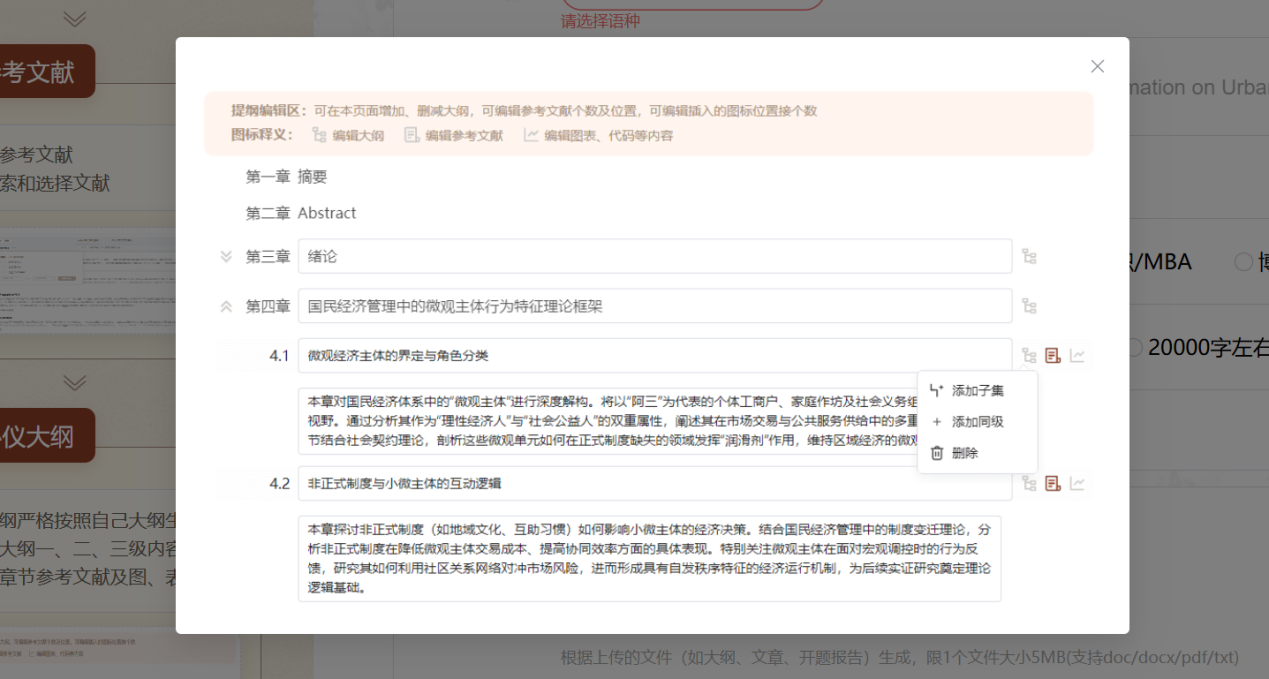This screenshot has width=1269, height=679.
Task: Edit charts icon on section 4.1
Action: coord(1077,355)
